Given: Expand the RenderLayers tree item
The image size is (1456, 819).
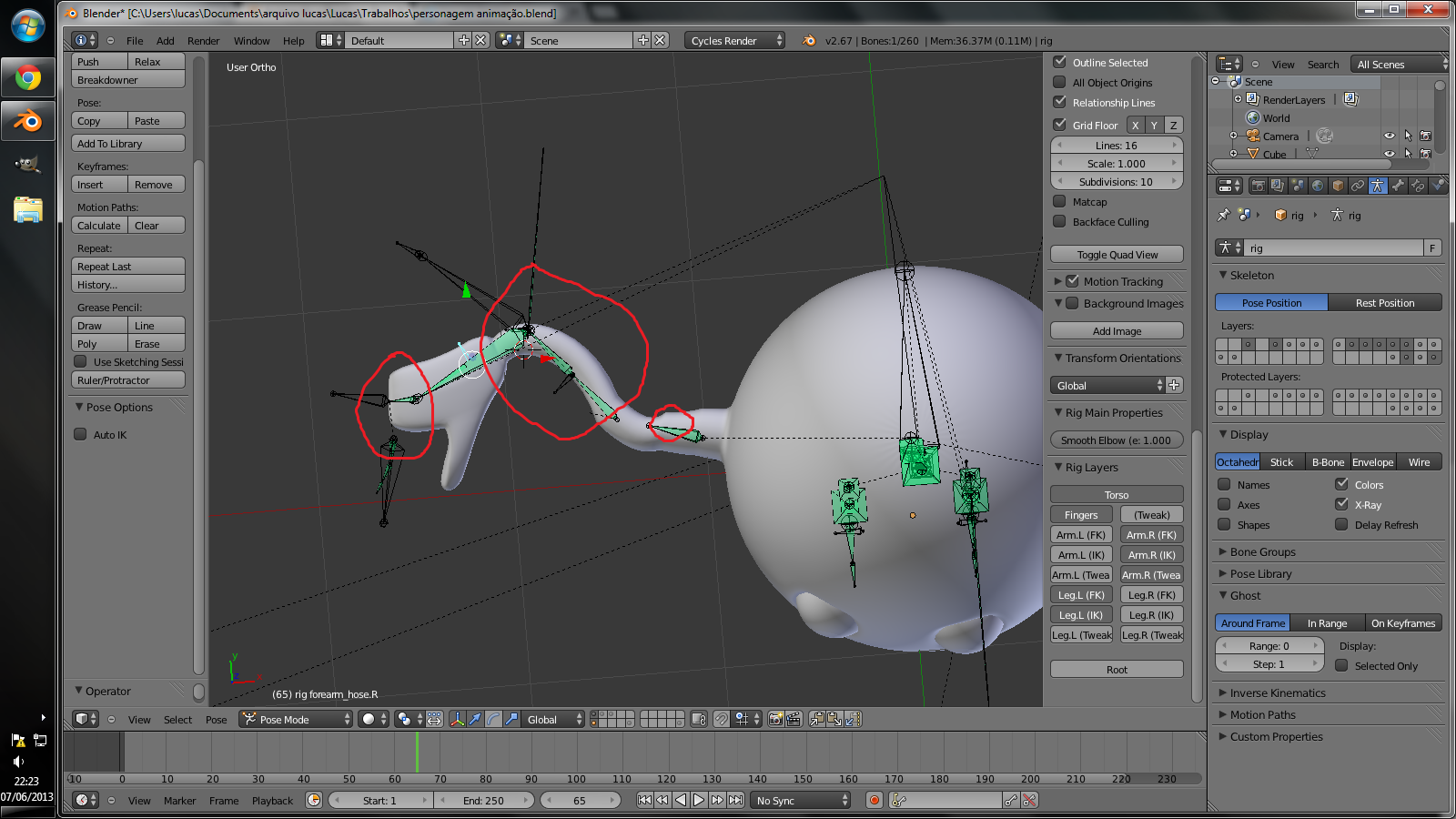Looking at the screenshot, I should coord(1238,99).
